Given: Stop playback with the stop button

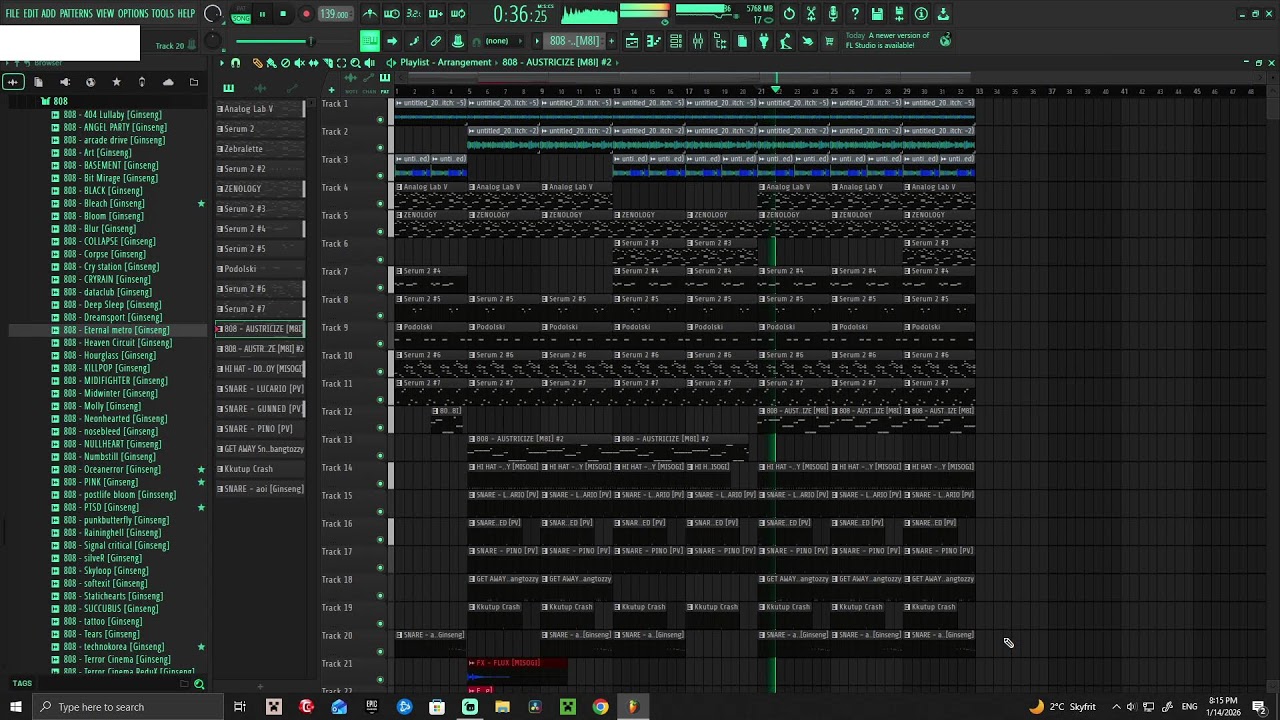Looking at the screenshot, I should [x=283, y=14].
